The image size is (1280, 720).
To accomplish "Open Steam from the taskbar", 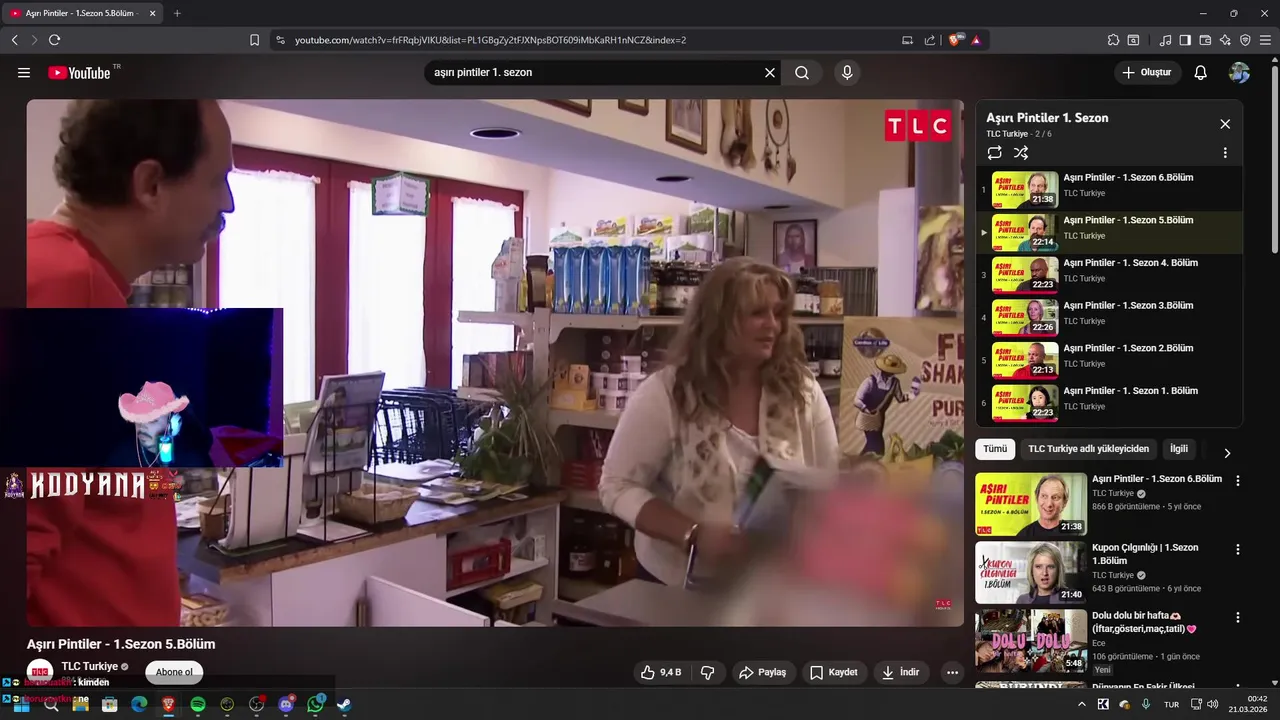I will [x=344, y=704].
